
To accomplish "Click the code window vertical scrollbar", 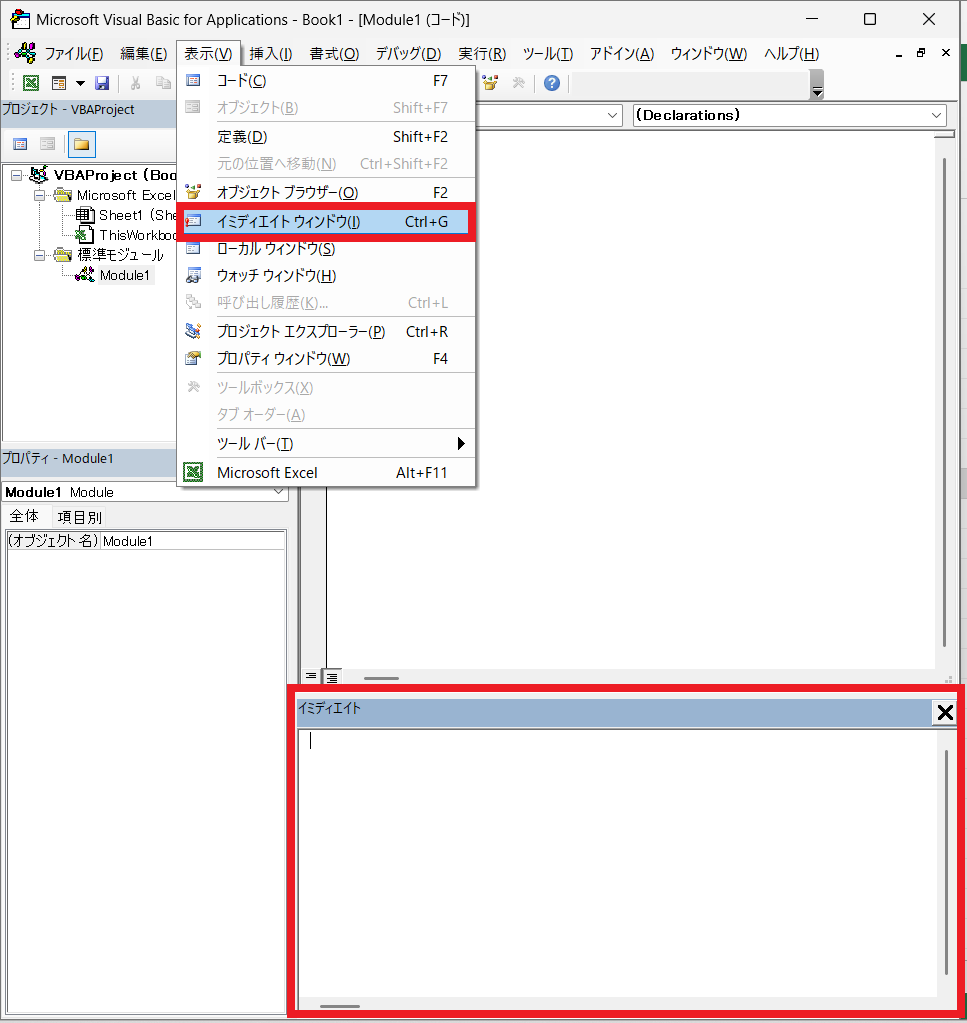I will 944,401.
